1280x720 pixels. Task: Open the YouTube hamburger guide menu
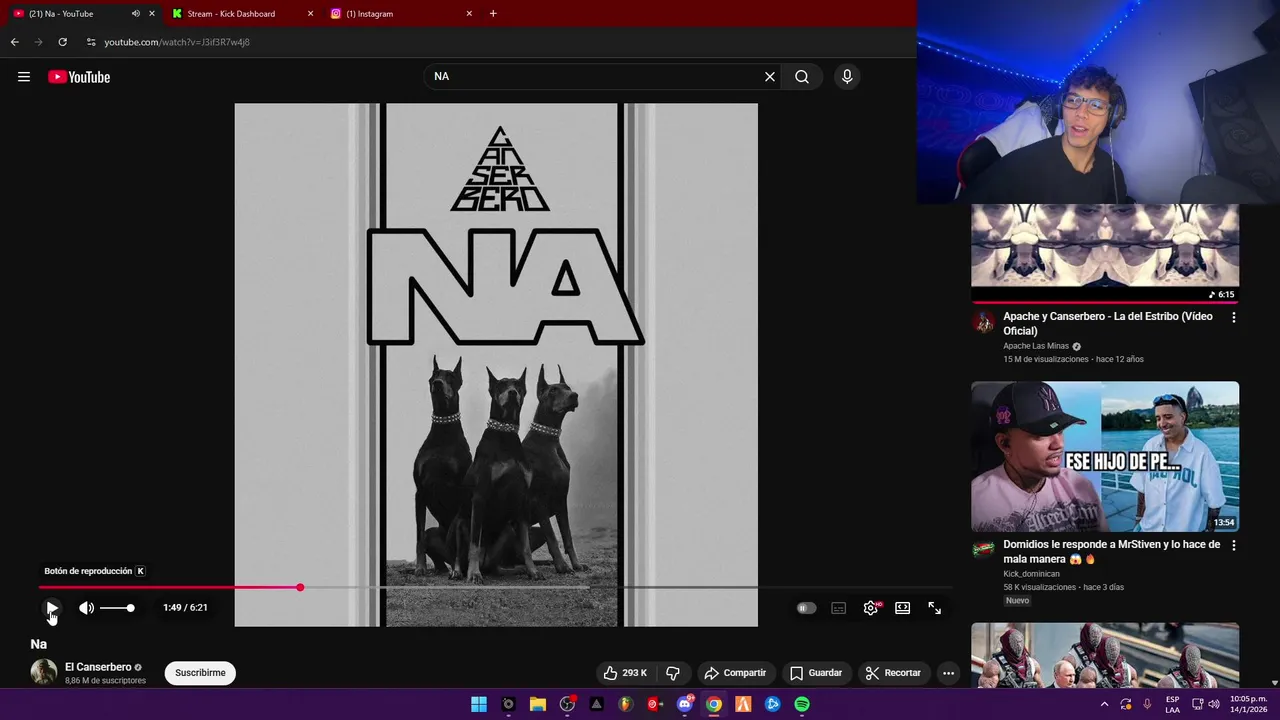coord(24,77)
